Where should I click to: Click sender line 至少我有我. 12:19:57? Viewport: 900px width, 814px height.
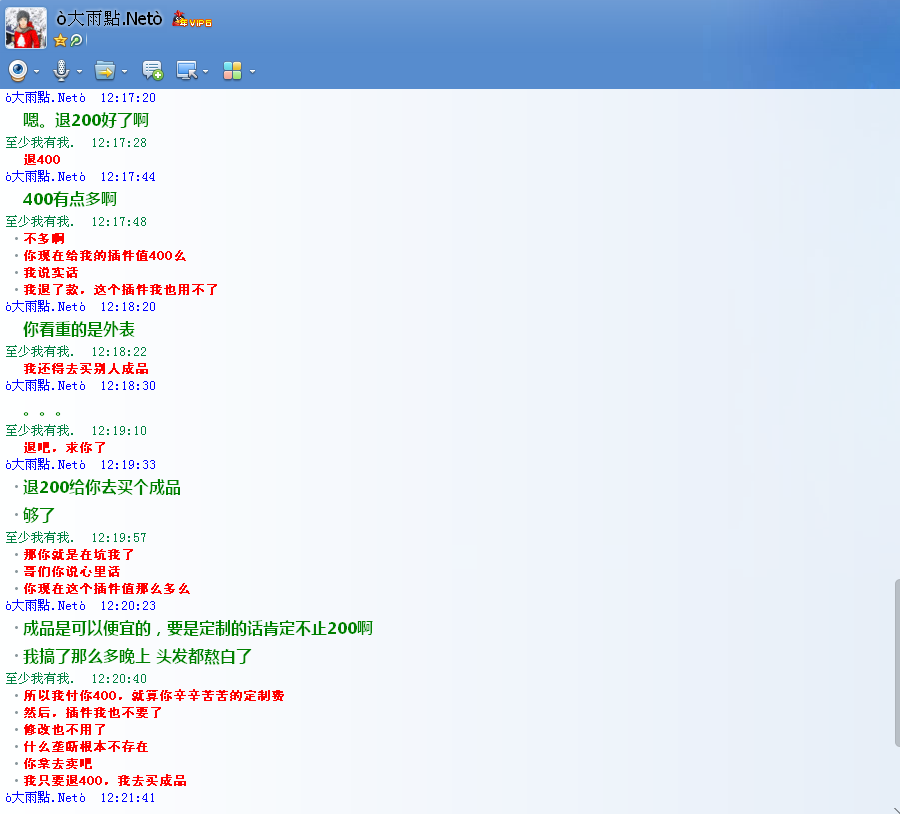click(x=76, y=537)
